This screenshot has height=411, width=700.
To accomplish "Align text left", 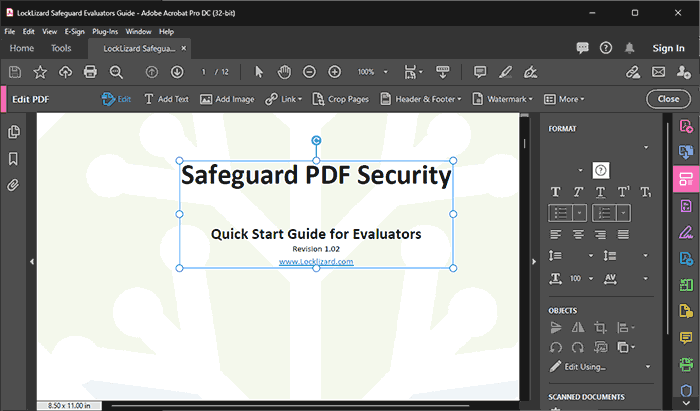I will [x=555, y=234].
